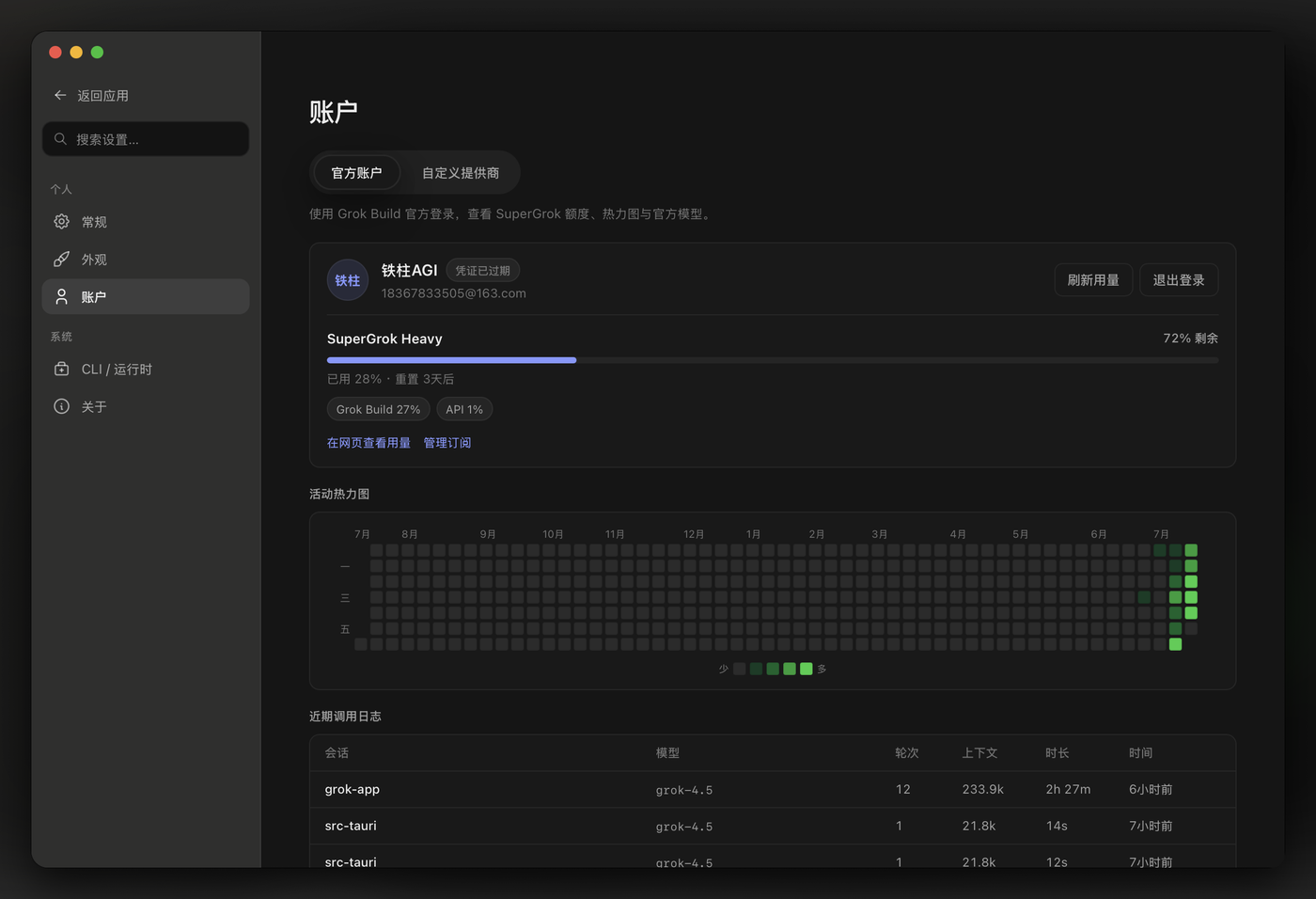Viewport: 1316px width, 899px height.
Task: Focus the 搜索设置 search field
Action: pyautogui.click(x=146, y=139)
